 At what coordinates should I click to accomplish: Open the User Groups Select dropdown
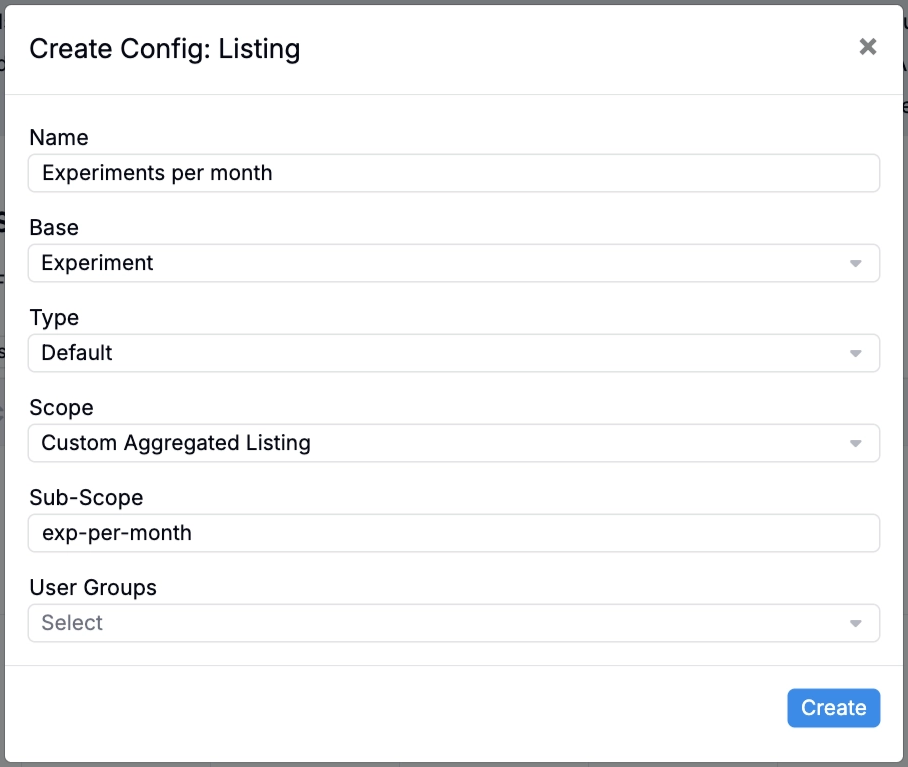(x=454, y=623)
